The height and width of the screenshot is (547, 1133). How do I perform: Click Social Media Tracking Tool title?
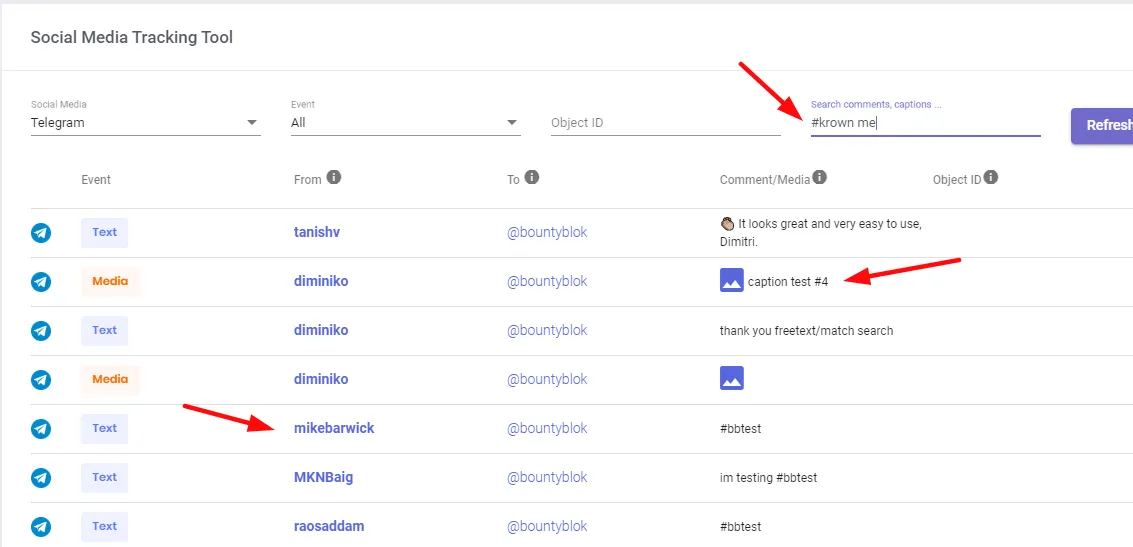pyautogui.click(x=132, y=37)
